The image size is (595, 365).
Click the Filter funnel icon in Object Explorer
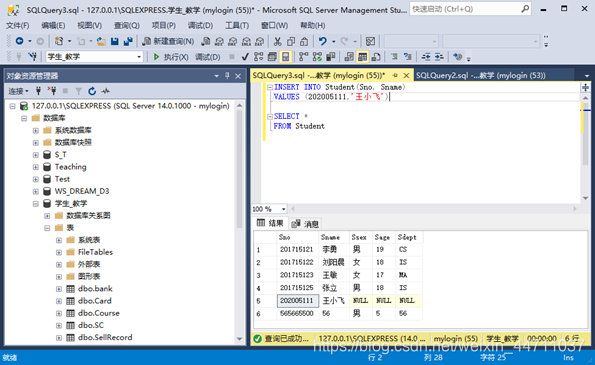(x=79, y=91)
